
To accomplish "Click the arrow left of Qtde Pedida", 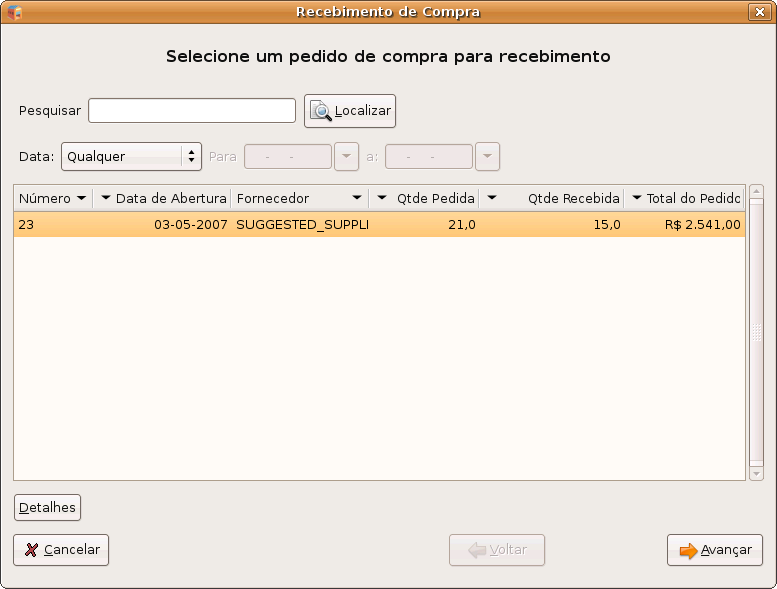I will coord(382,198).
